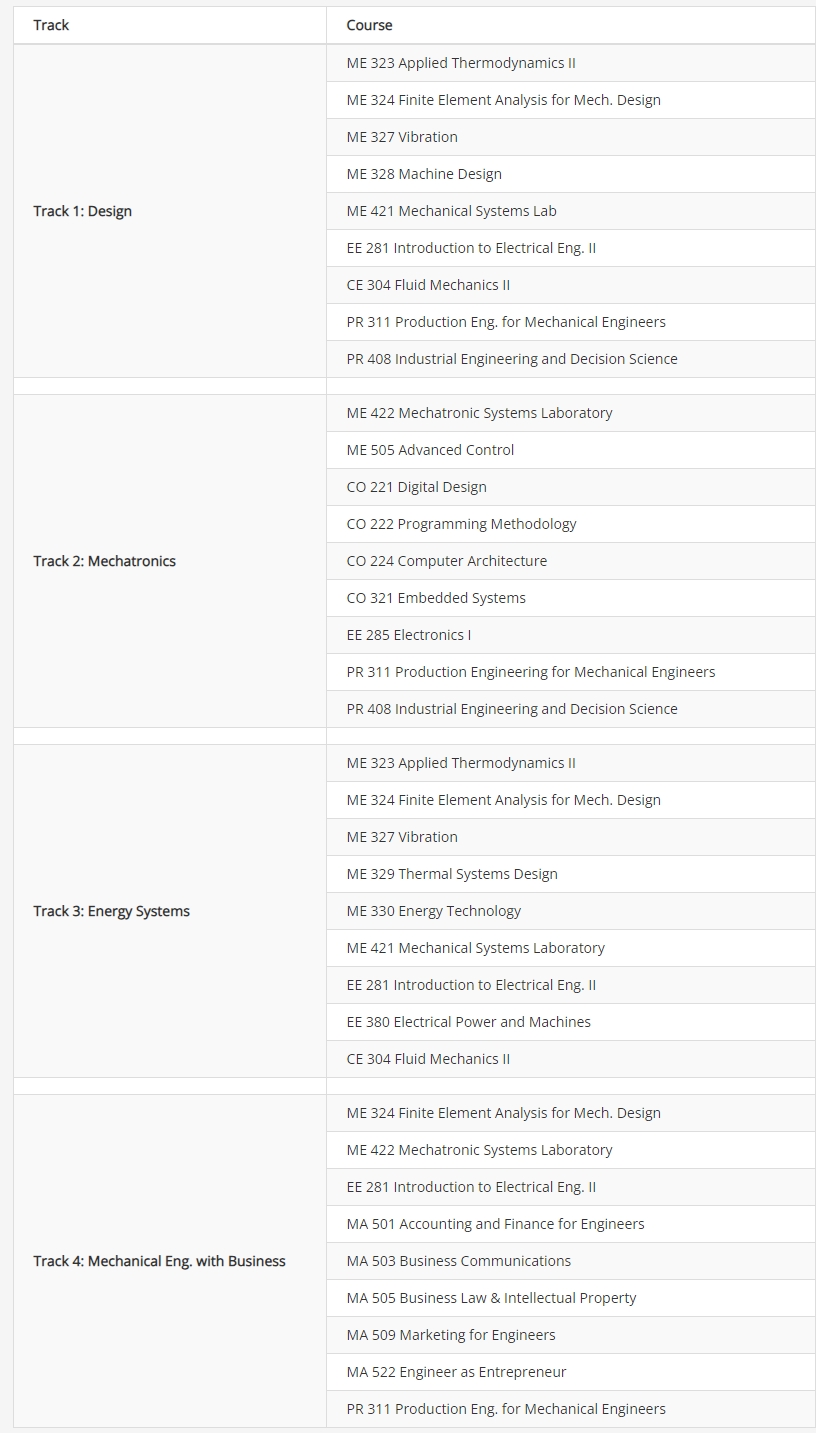
Task: Click EE 380 Electrical Power and Machines row
Action: click(x=468, y=1022)
